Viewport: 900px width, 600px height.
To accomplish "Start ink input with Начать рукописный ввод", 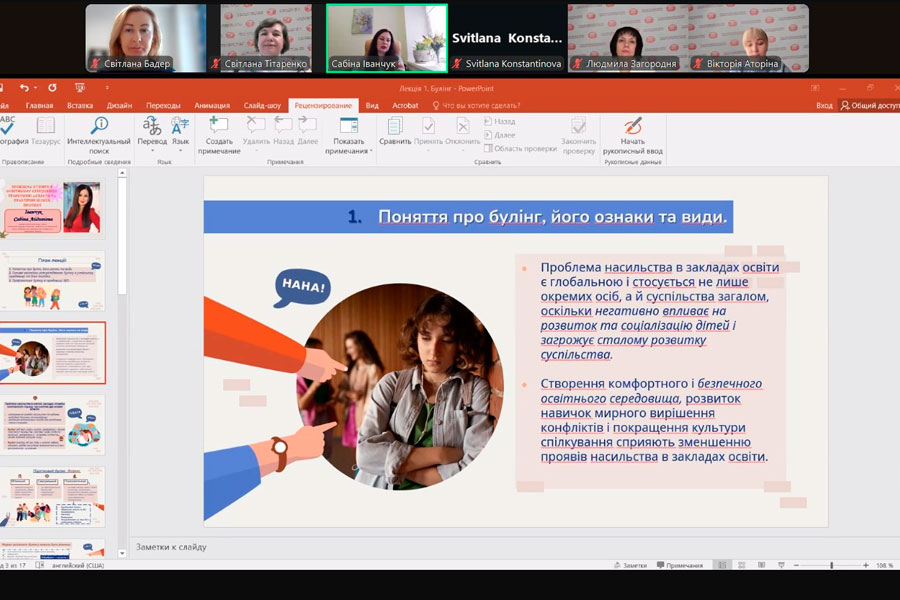I will coord(633,128).
